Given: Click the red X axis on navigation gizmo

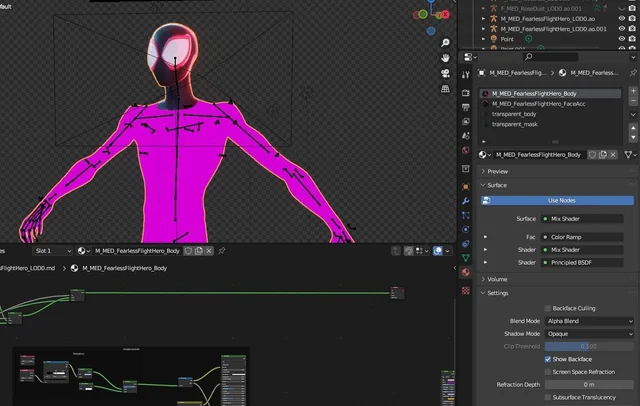Looking at the screenshot, I should click(445, 15).
